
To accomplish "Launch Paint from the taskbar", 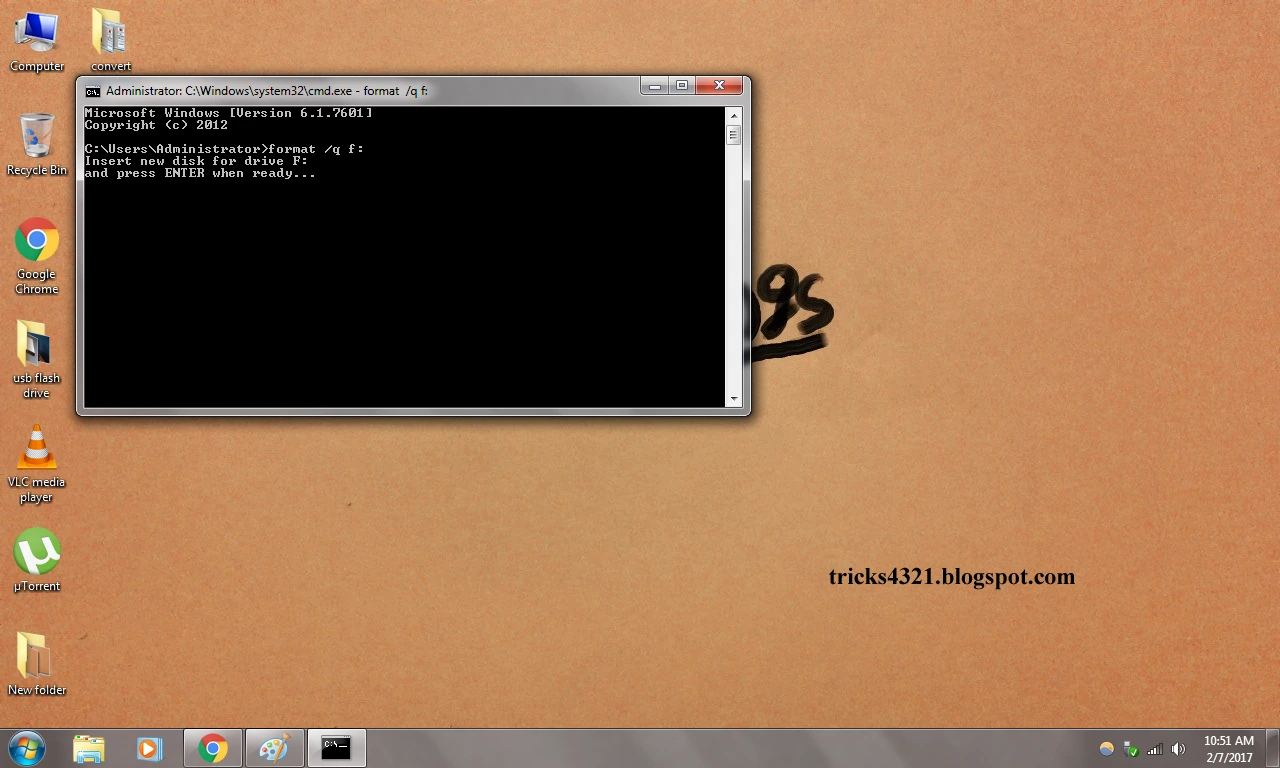I will click(274, 748).
